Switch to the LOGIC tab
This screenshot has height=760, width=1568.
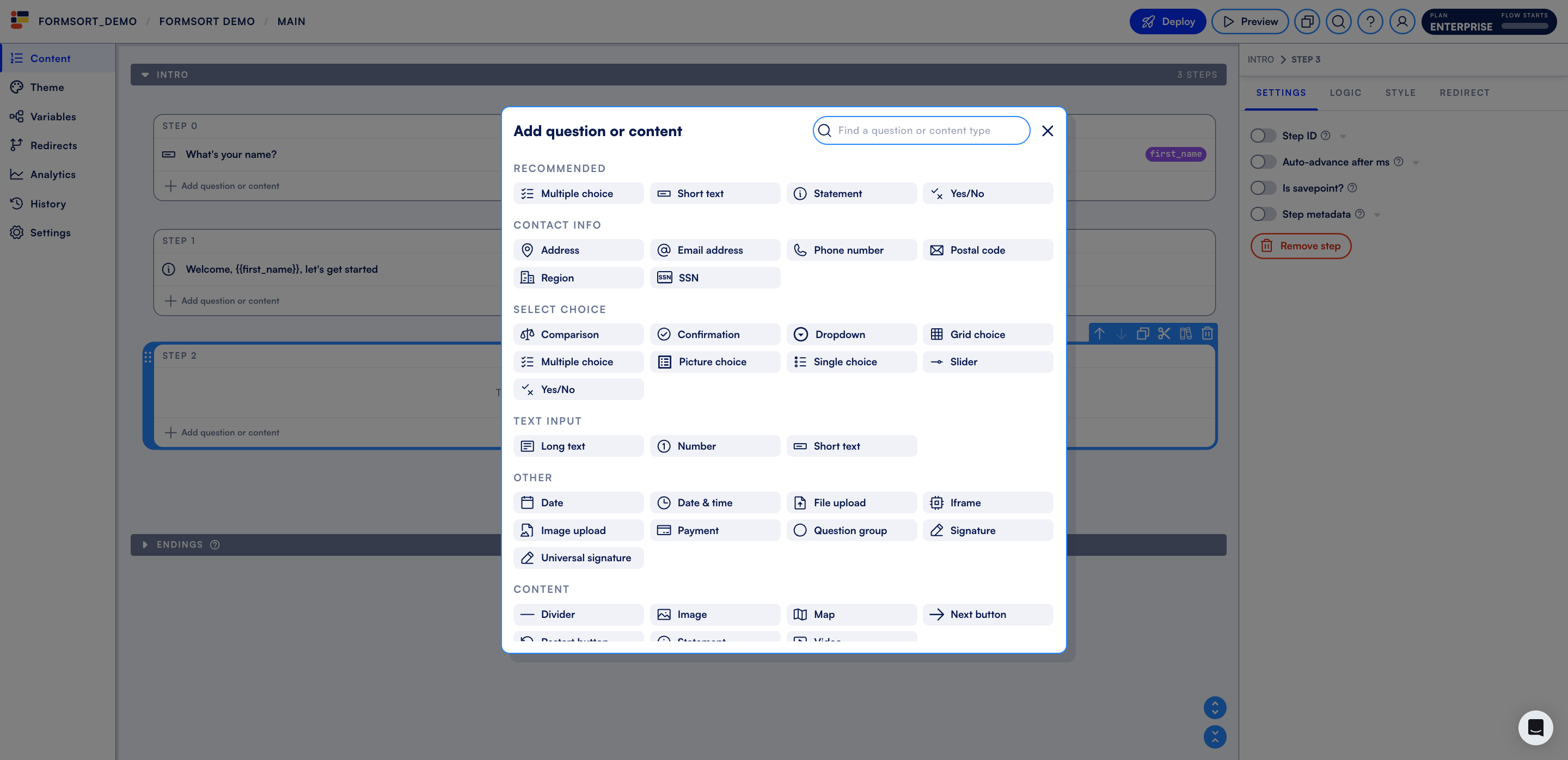[x=1345, y=93]
